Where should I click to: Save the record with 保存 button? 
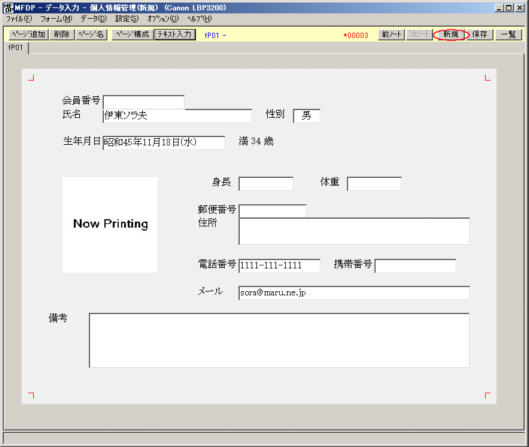pos(479,34)
